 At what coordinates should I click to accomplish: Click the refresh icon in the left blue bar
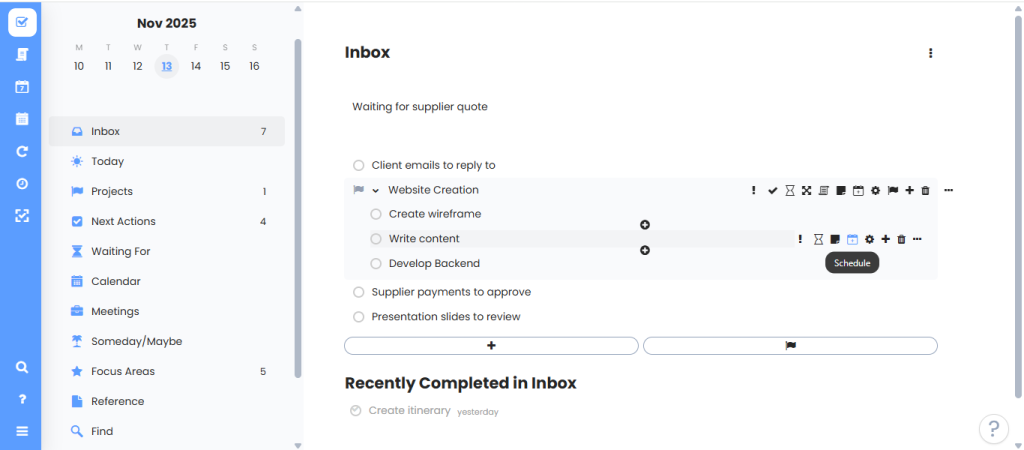22,152
